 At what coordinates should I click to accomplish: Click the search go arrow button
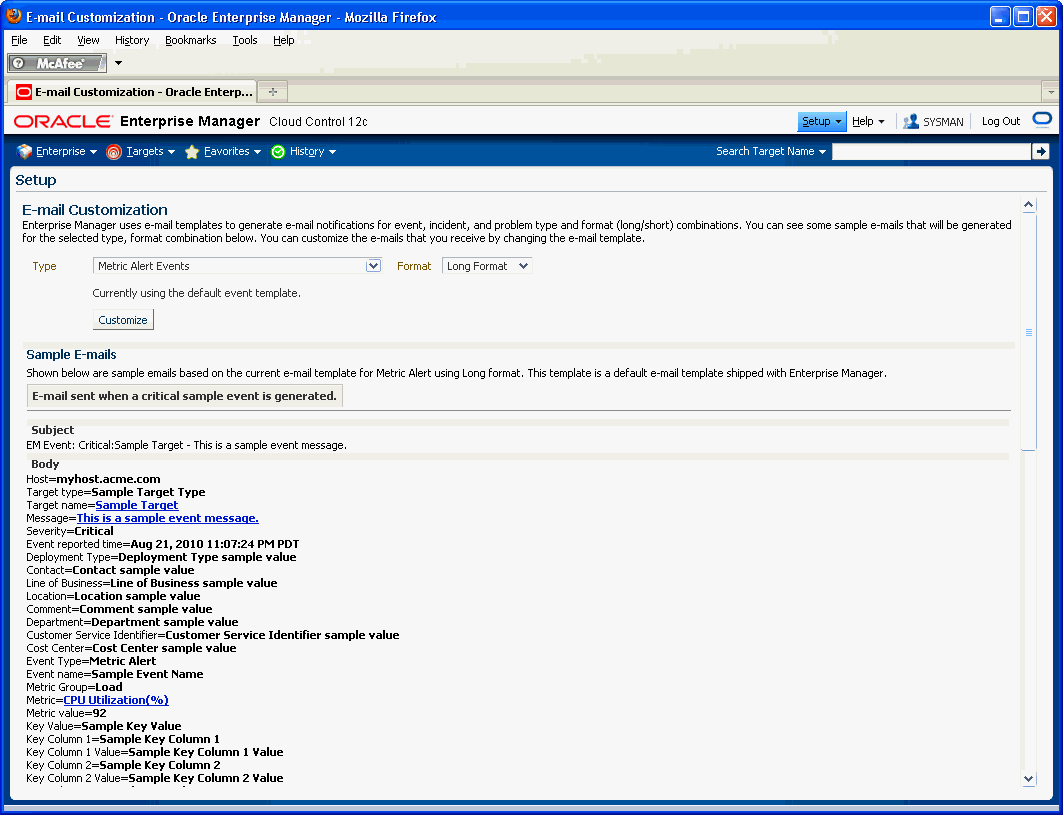pos(1041,151)
